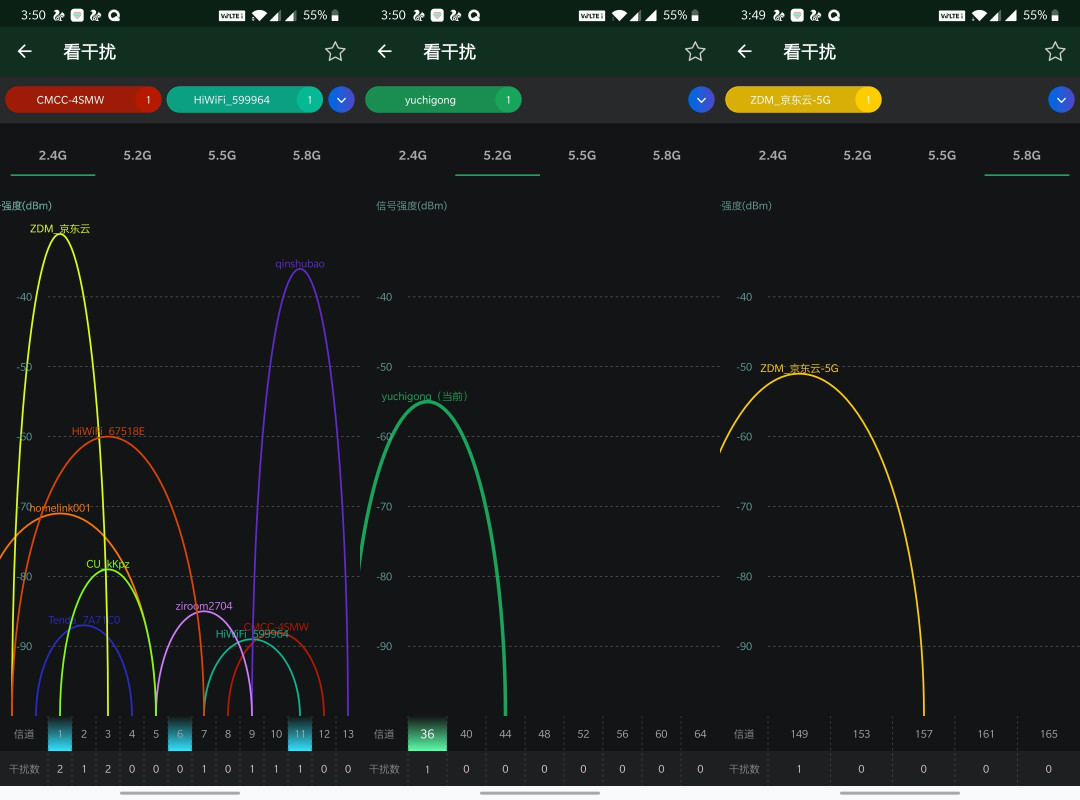Tap the 看干扰 title above the CMCC-4SMW chip
The height and width of the screenshot is (800, 1080).
click(90, 52)
